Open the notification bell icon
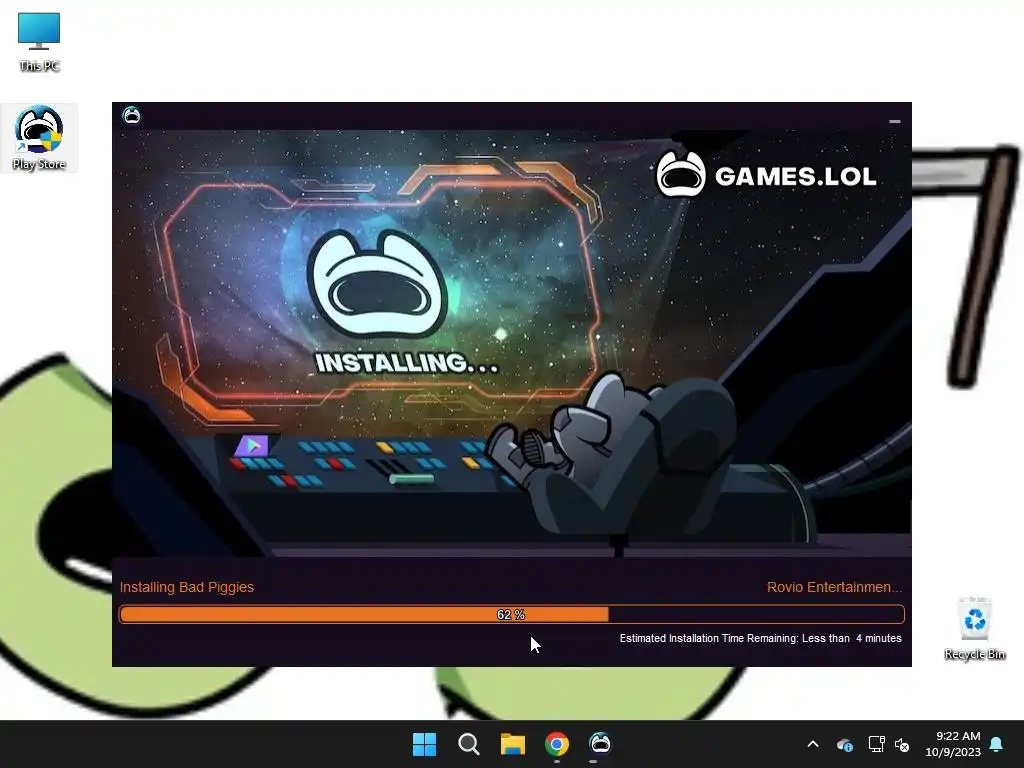Viewport: 1024px width, 768px height. (997, 744)
